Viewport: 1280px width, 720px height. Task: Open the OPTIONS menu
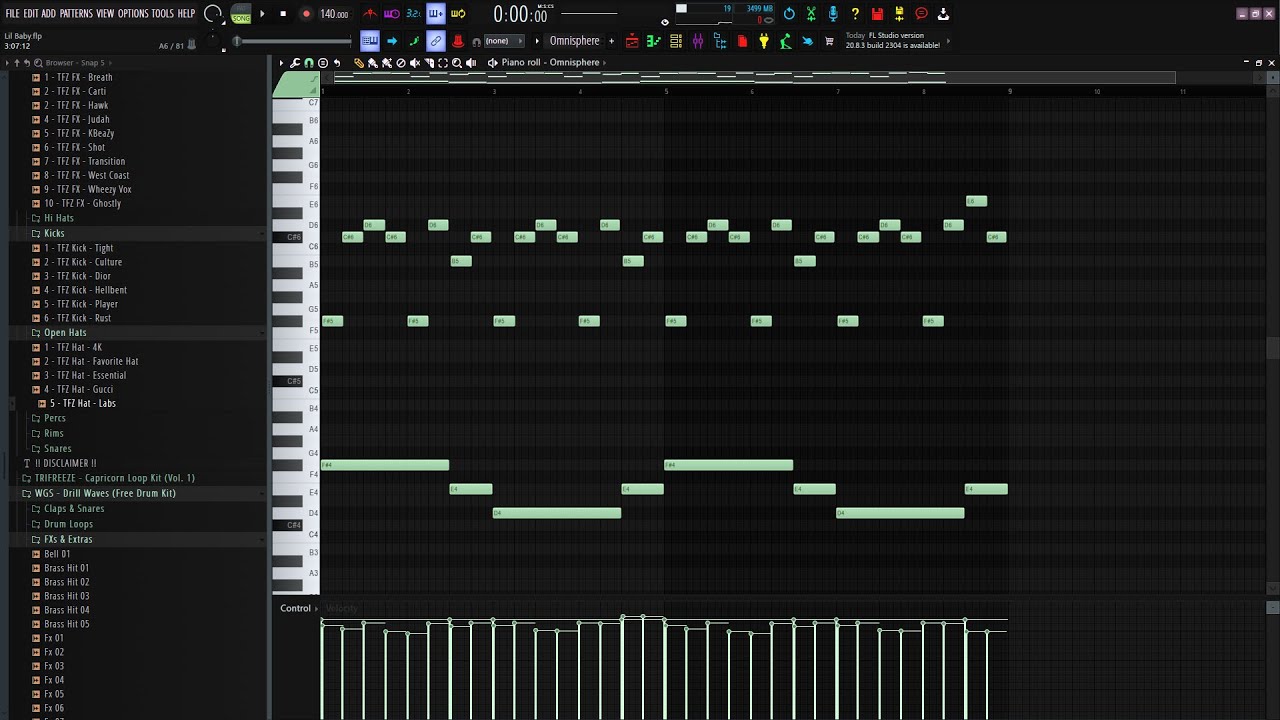point(132,14)
